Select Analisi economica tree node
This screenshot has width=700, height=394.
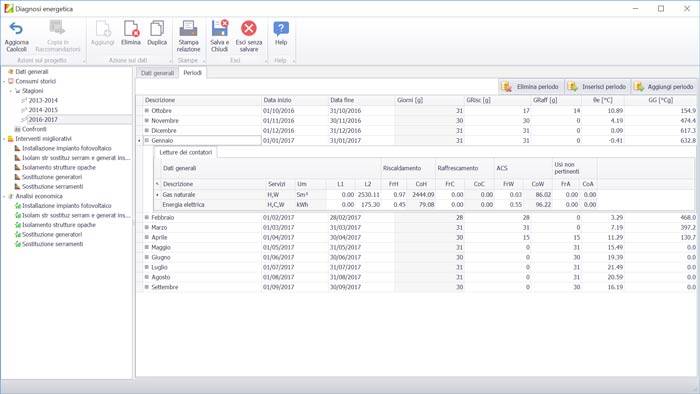pos(39,196)
